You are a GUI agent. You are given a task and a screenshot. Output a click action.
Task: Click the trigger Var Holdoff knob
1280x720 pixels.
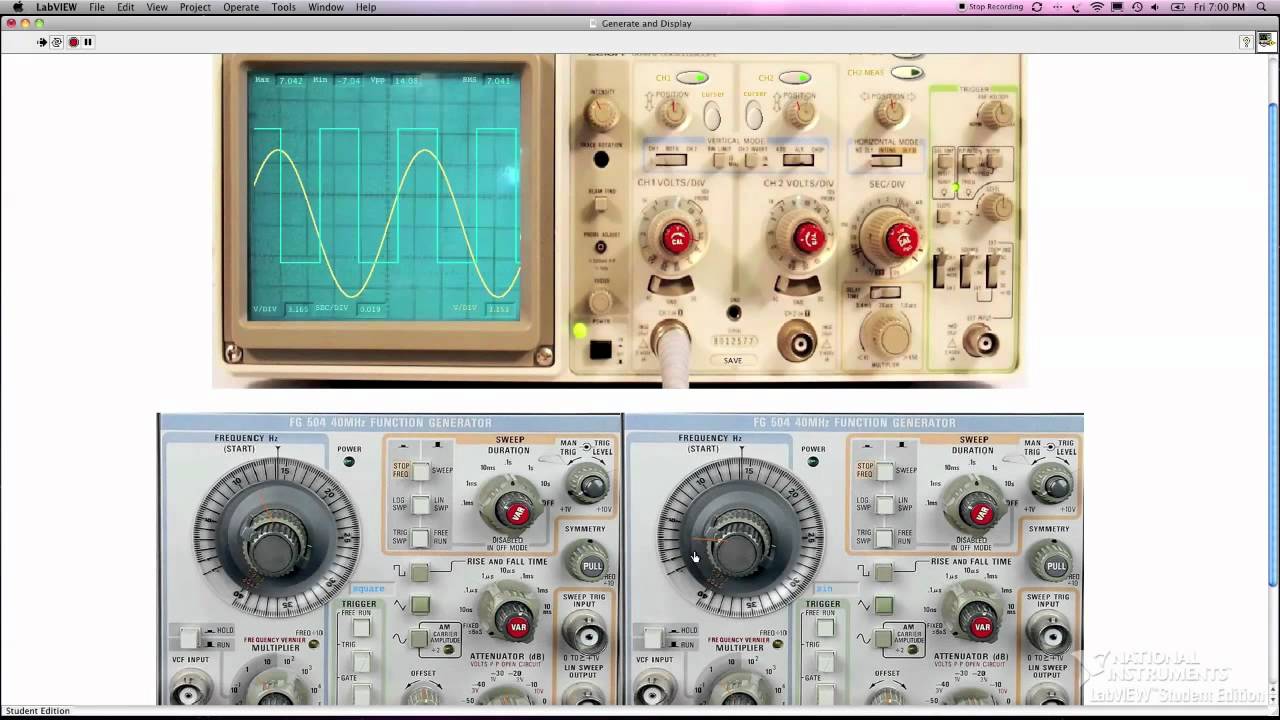[995, 116]
